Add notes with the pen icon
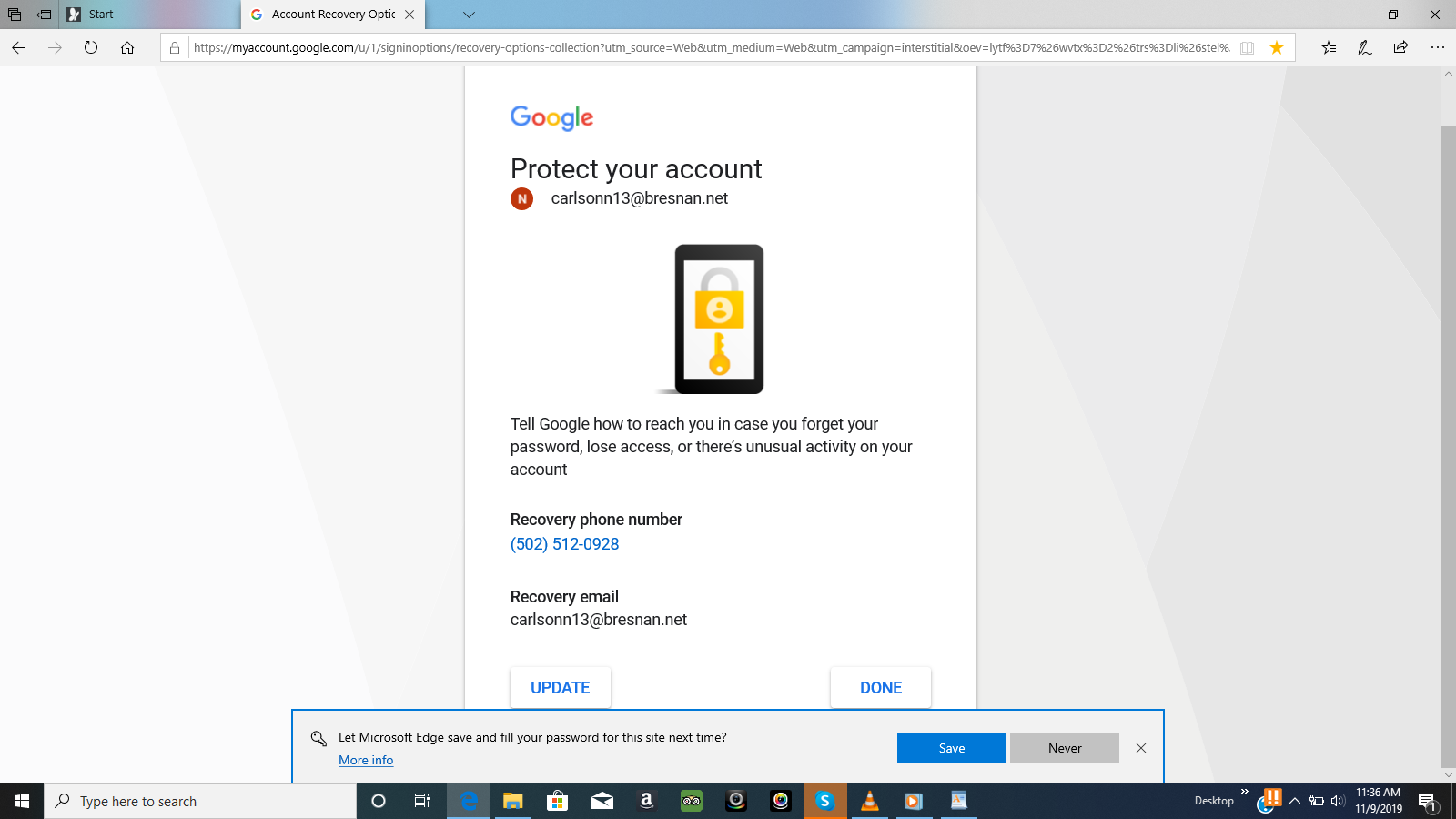This screenshot has width=1456, height=819. click(x=1365, y=48)
